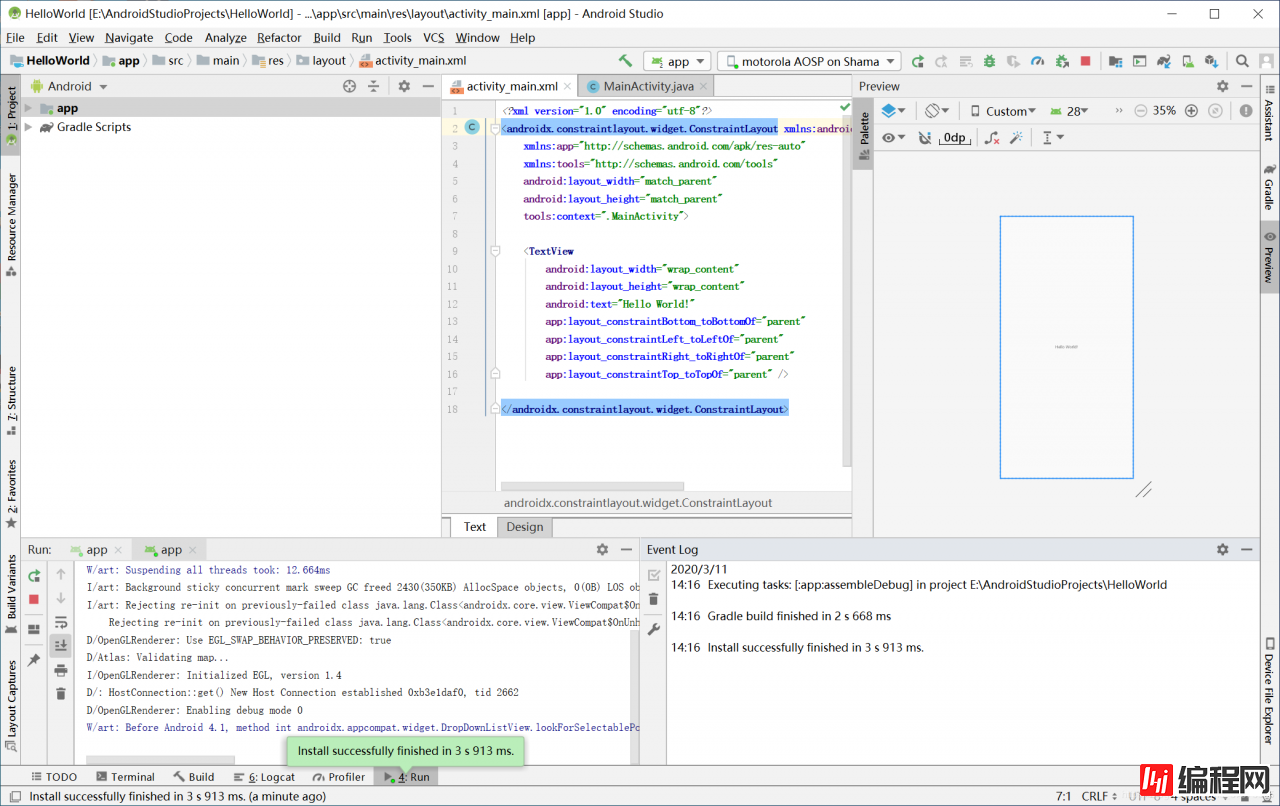
Task: Run the app with the green rerun icon
Action: click(918, 61)
